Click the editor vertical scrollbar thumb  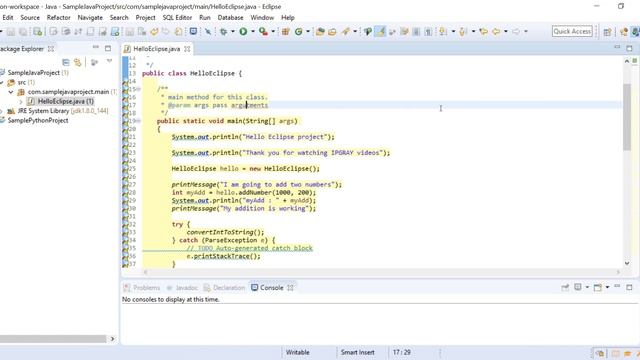[x=627, y=117]
